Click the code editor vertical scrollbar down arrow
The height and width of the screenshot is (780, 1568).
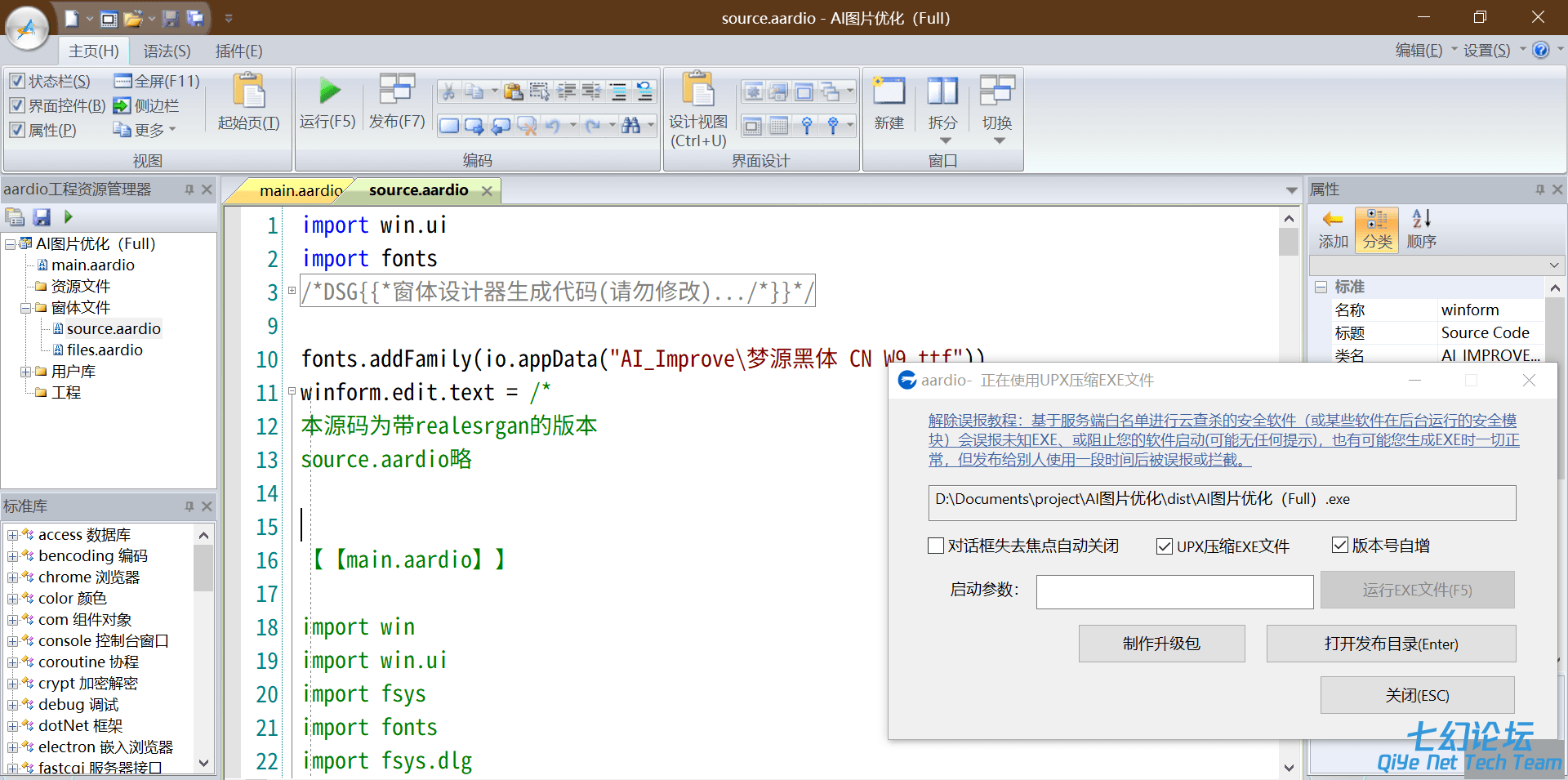(x=1289, y=767)
